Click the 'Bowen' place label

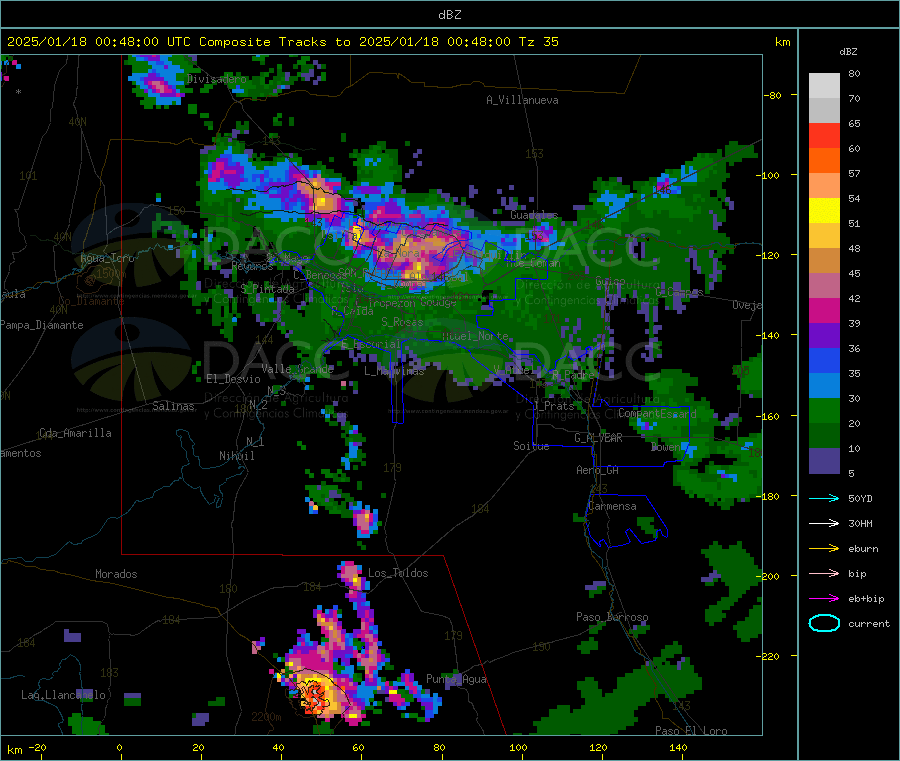(666, 446)
